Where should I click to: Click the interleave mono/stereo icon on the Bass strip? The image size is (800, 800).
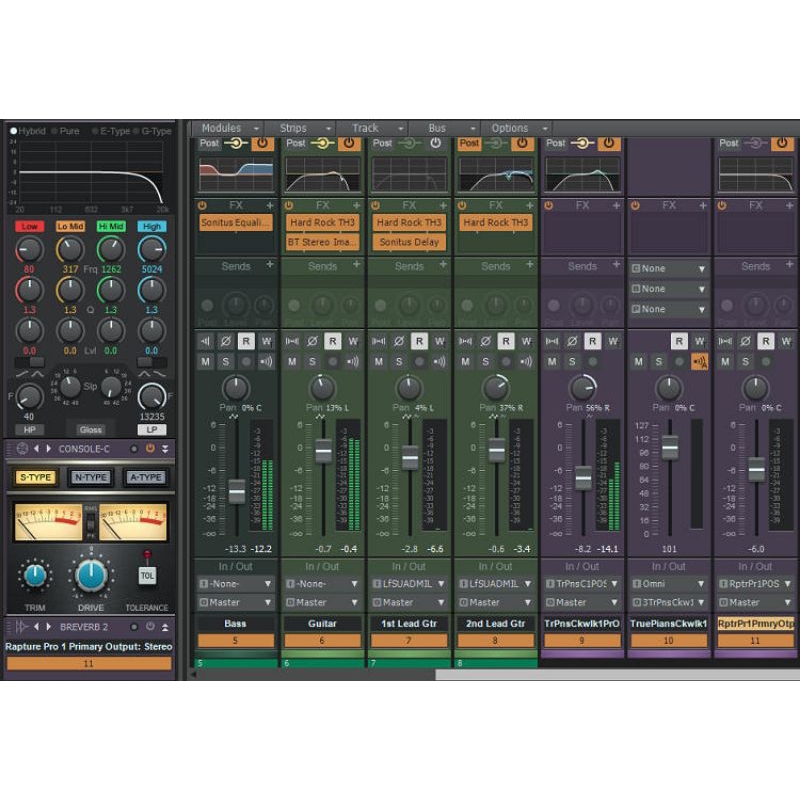point(205,339)
